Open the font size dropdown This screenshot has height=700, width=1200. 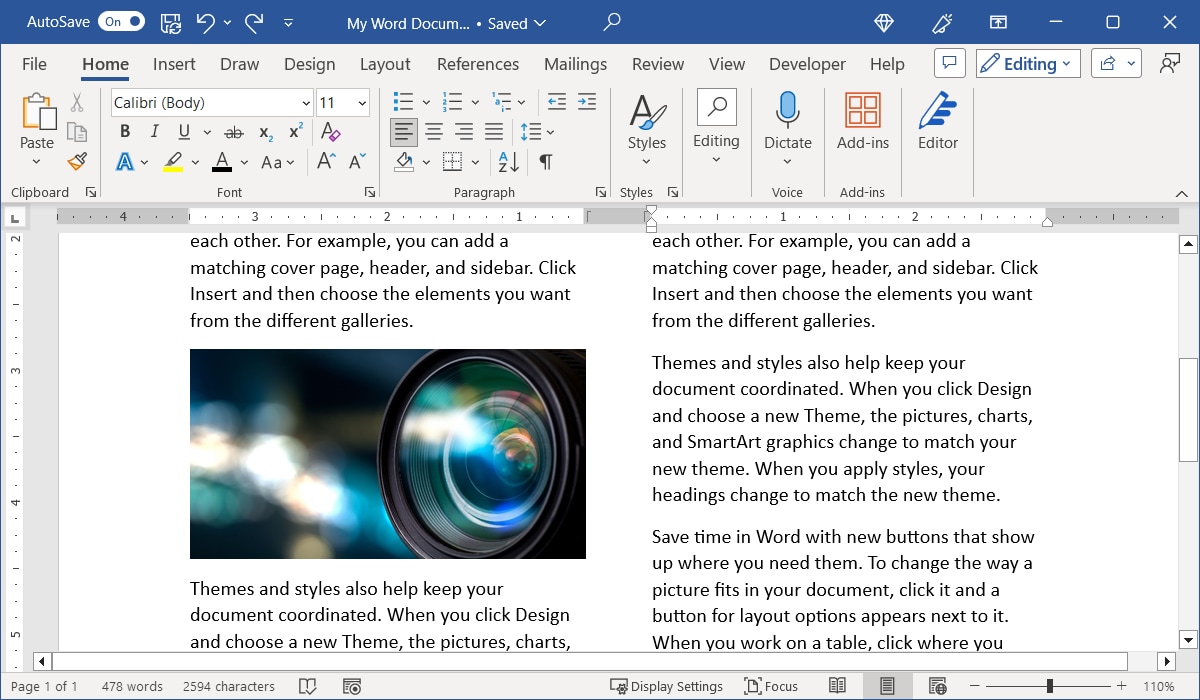point(362,102)
